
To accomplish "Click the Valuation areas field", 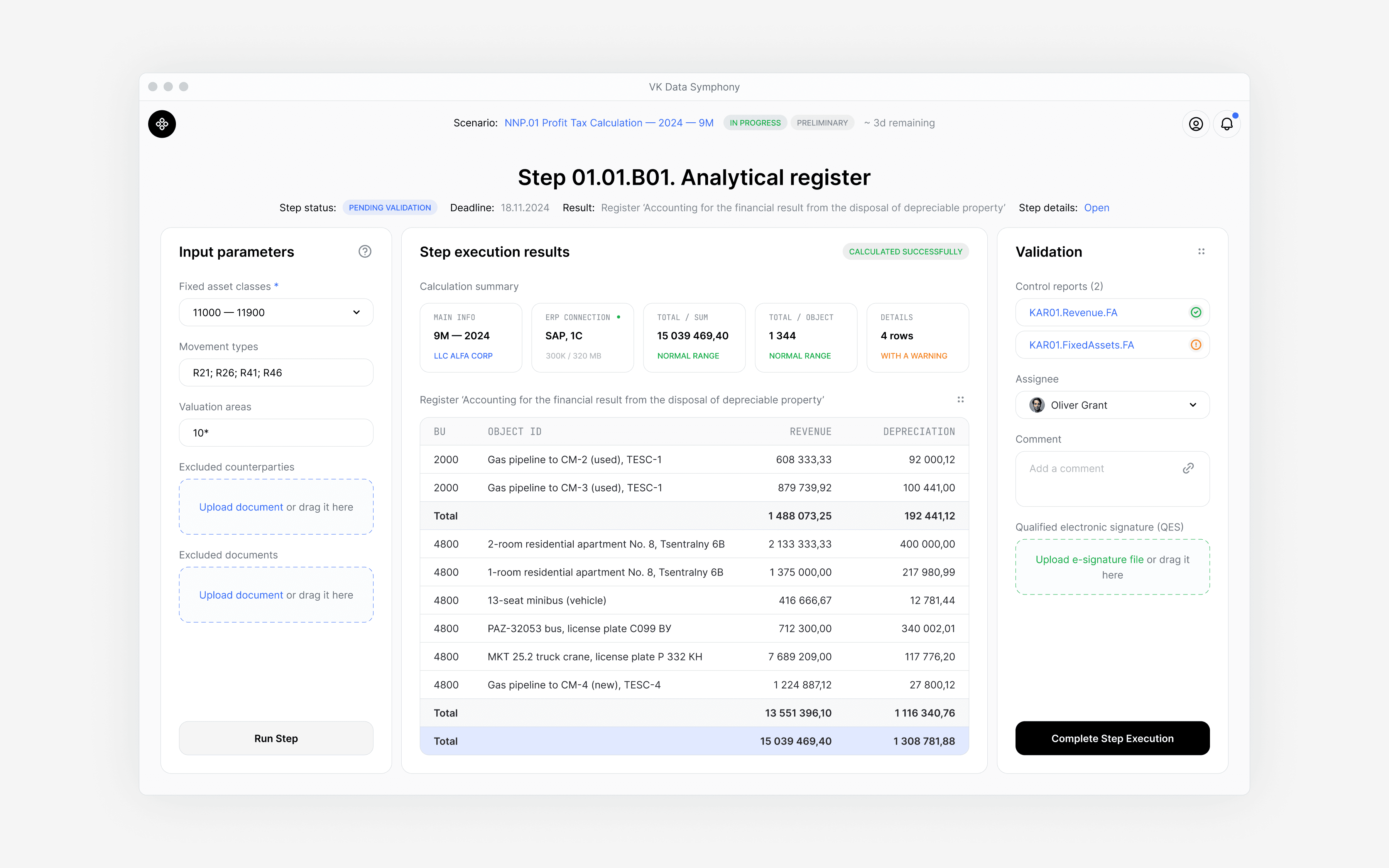I will tap(276, 433).
